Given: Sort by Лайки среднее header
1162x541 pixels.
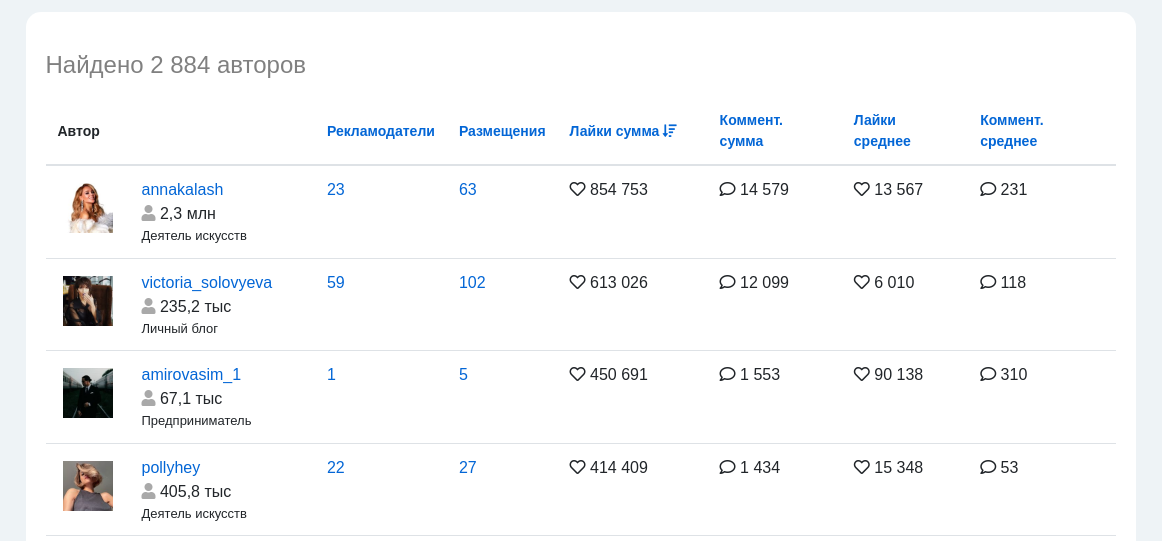Looking at the screenshot, I should [882, 130].
